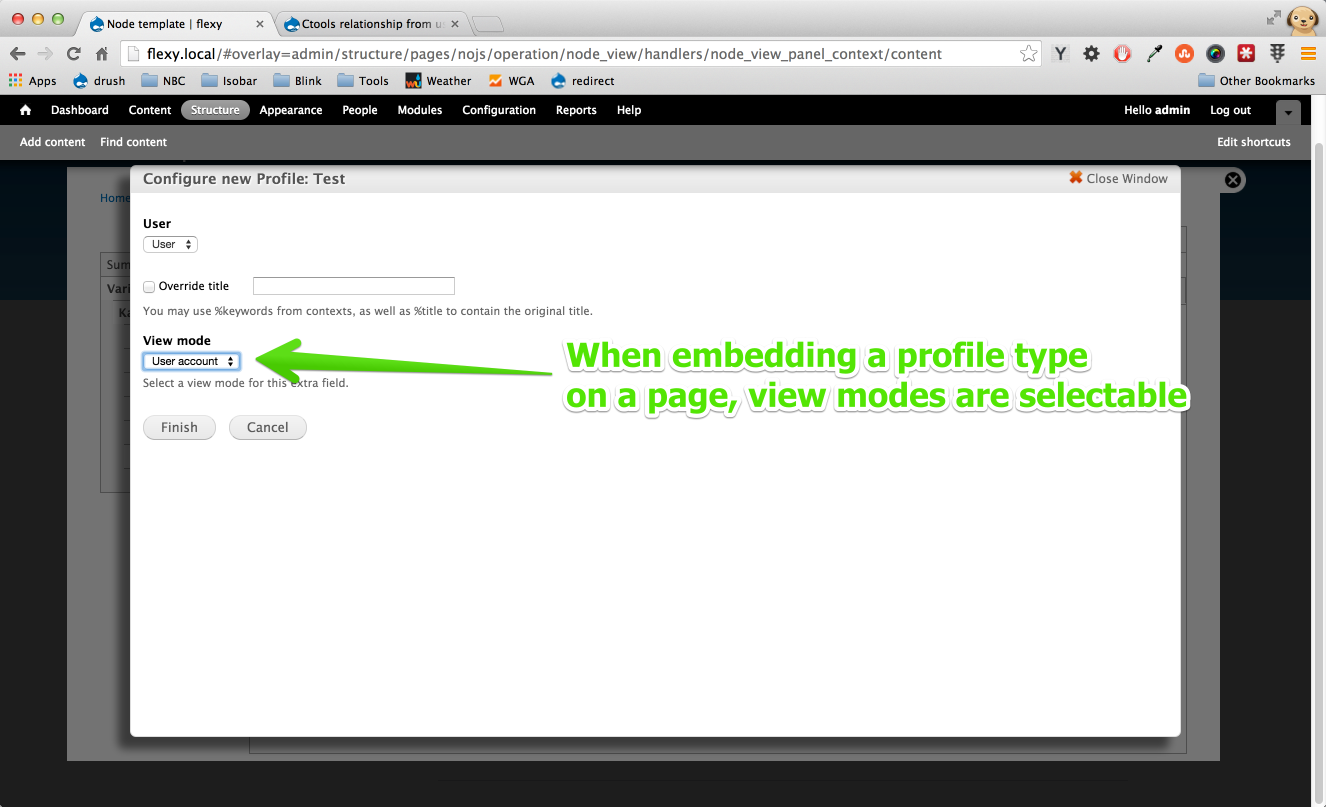Open the NBC bookmarks folder
Screen dimensions: 1326x807
[163, 81]
